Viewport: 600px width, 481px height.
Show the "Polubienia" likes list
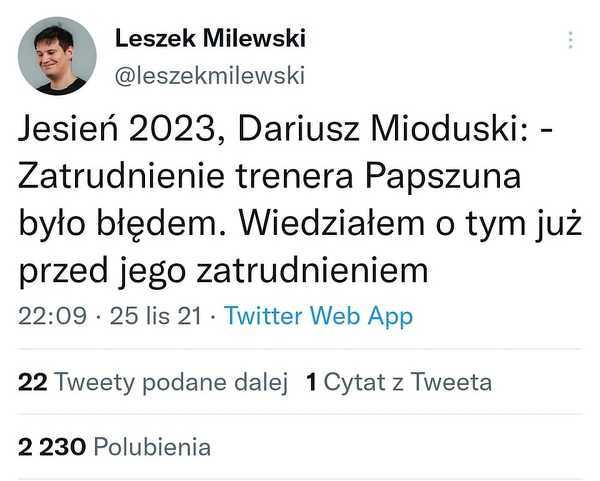149,446
